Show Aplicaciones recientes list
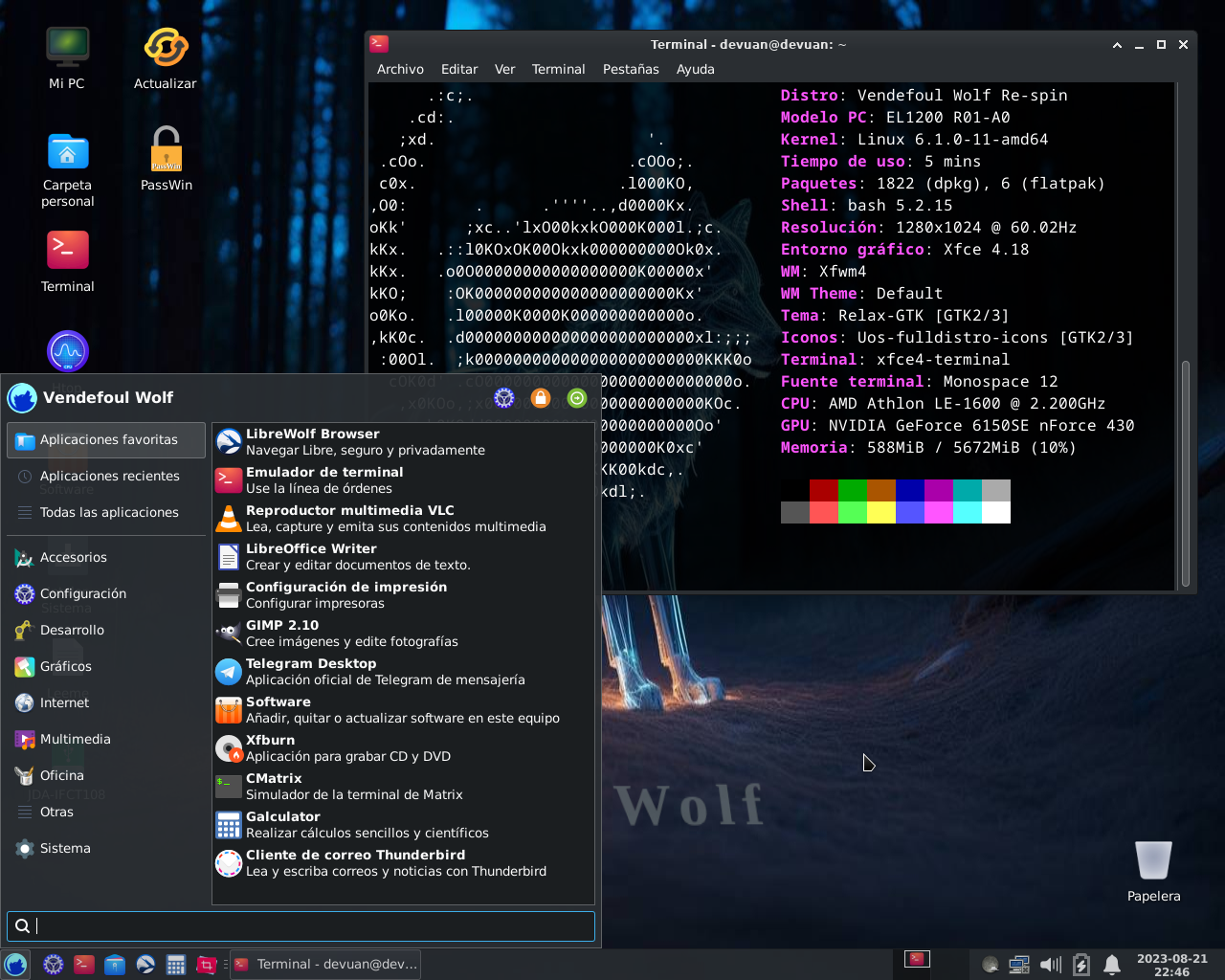 pyautogui.click(x=106, y=477)
